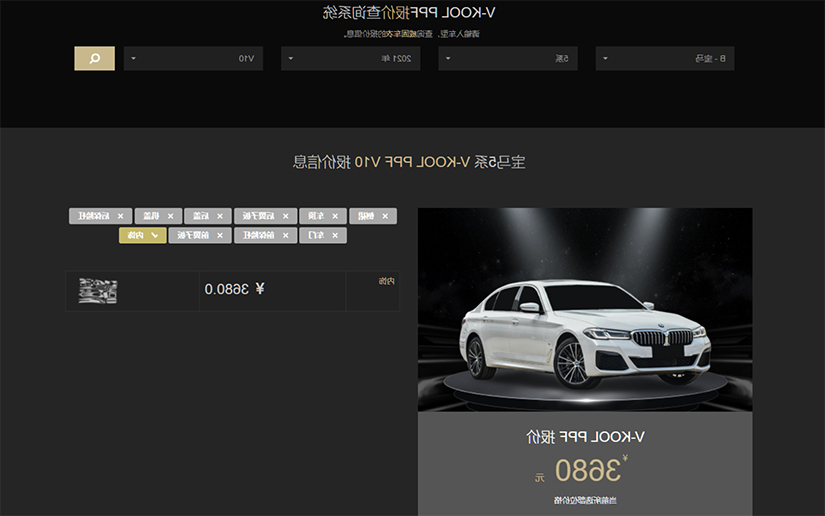Toggle the 侧裙 part tag
The image size is (825, 516).
click(x=373, y=216)
